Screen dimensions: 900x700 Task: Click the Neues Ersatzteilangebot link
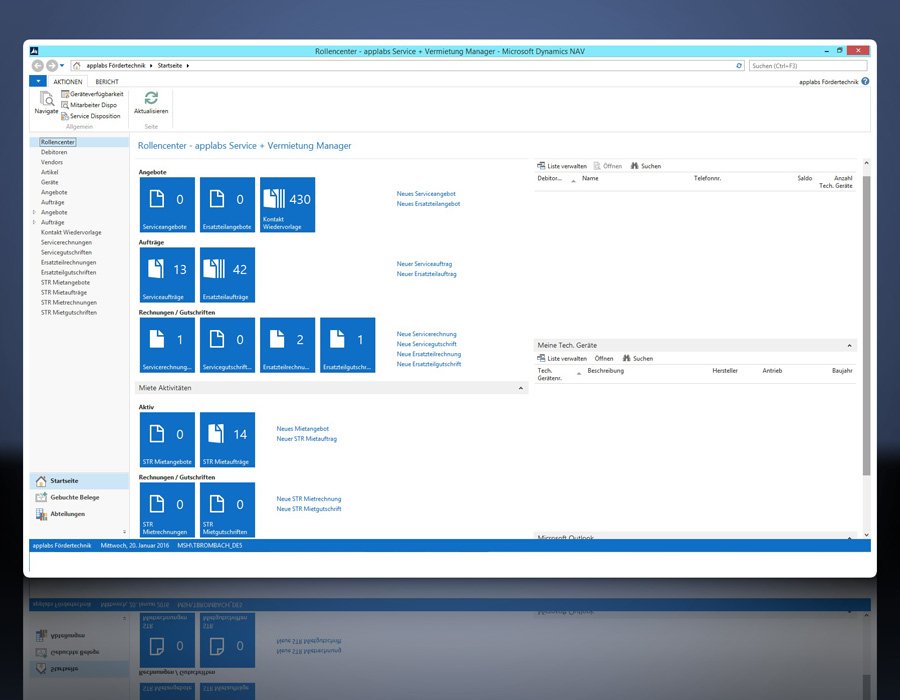tap(428, 204)
